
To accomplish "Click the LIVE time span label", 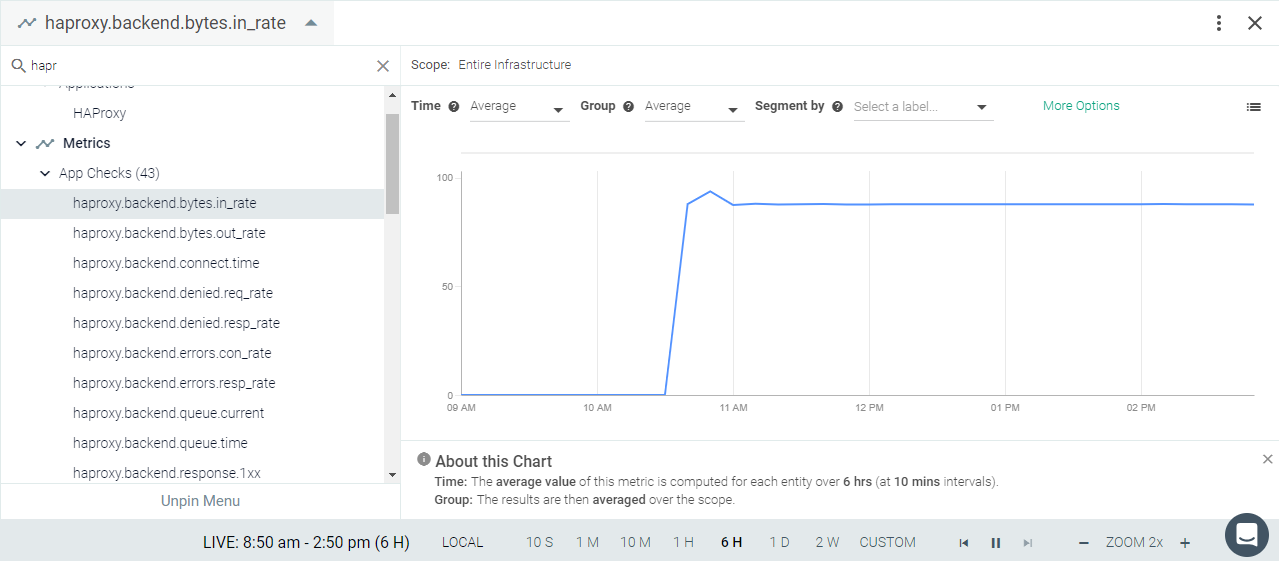I will pyautogui.click(x=306, y=542).
